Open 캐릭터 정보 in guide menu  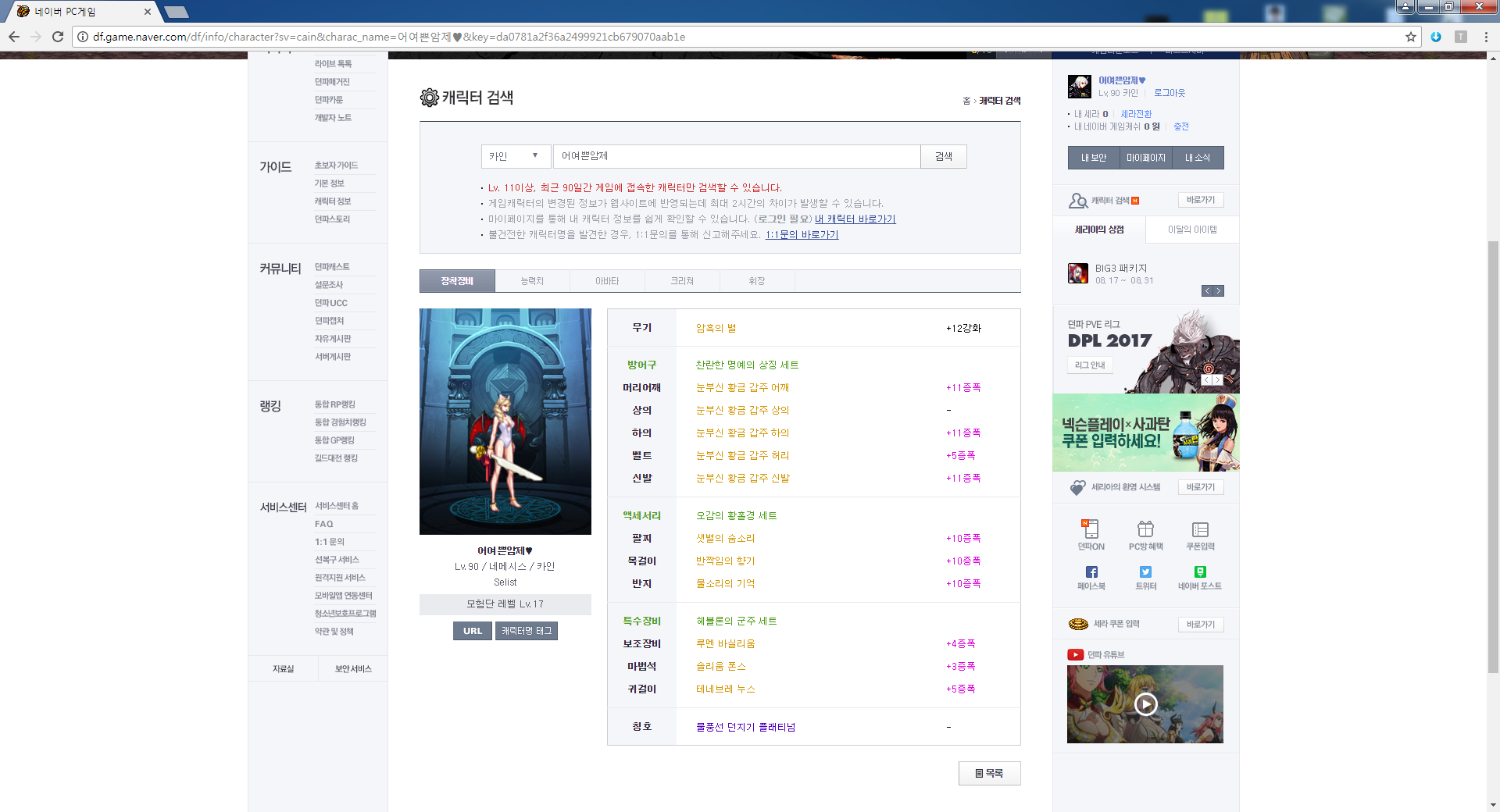(333, 201)
